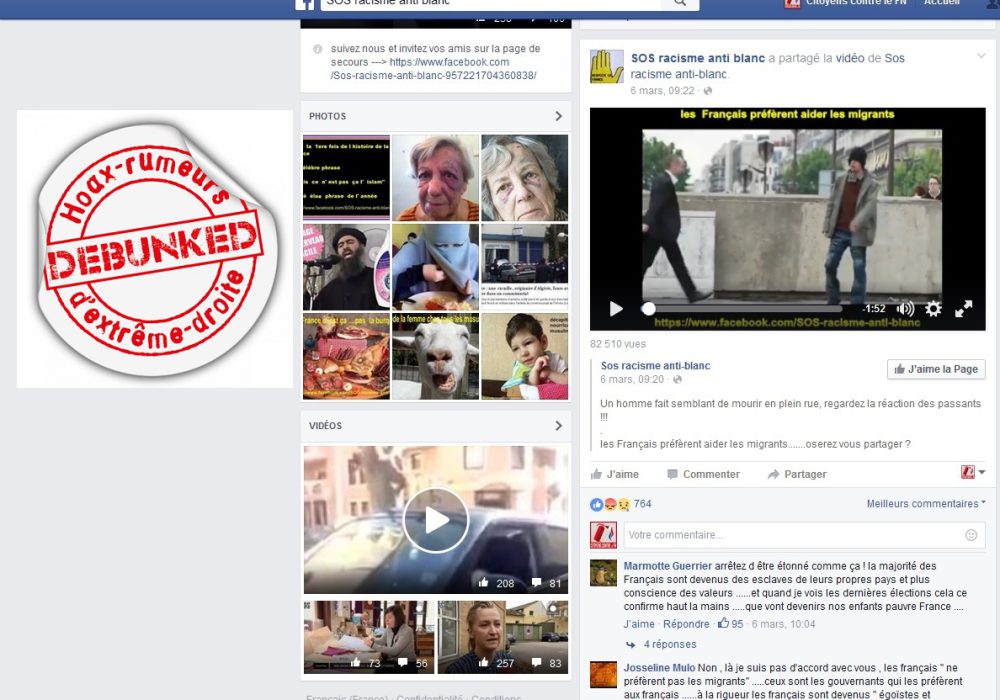Click J'aime under Marmotte Guerrier comment

point(639,624)
